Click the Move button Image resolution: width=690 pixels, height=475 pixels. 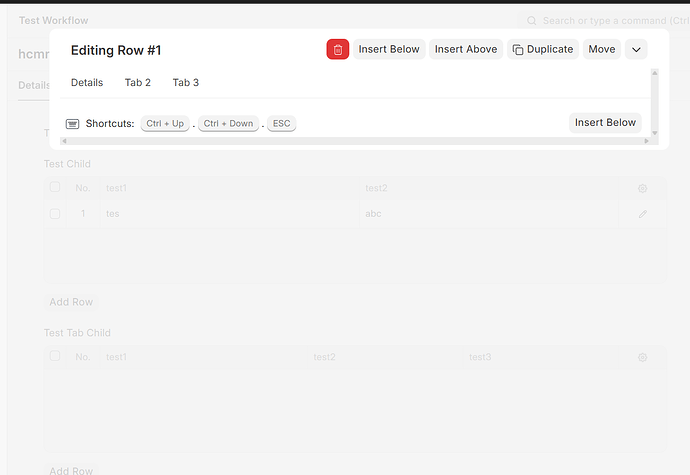[601, 49]
